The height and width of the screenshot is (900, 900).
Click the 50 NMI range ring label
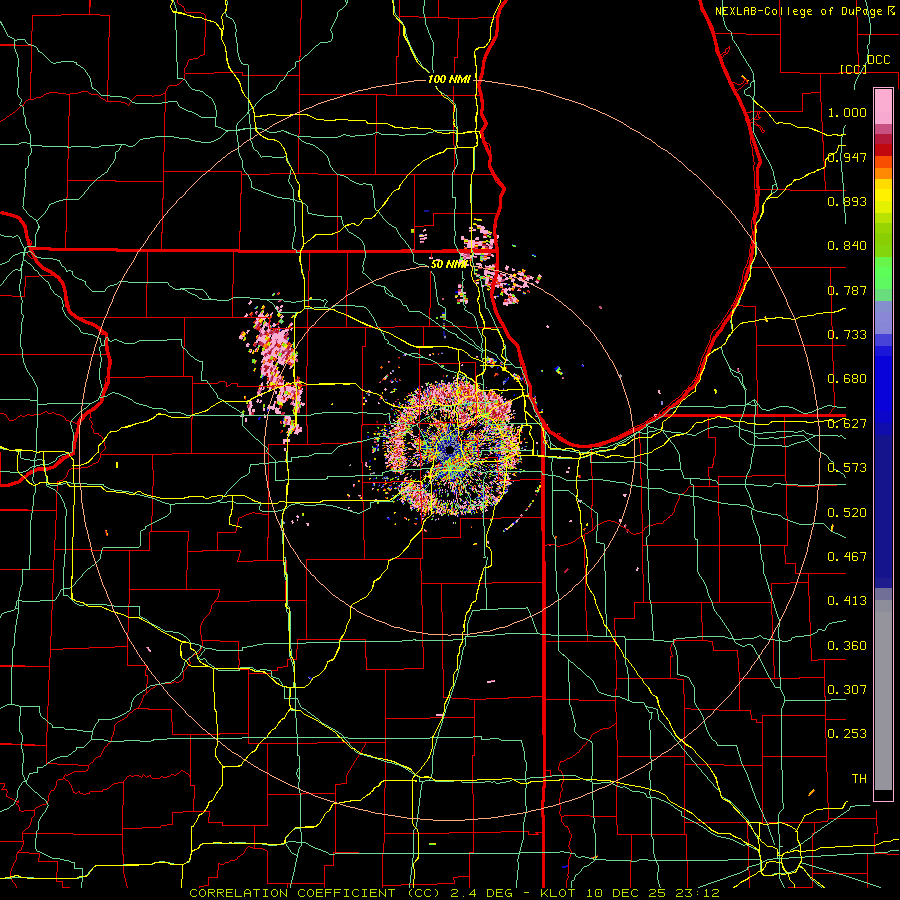448,264
